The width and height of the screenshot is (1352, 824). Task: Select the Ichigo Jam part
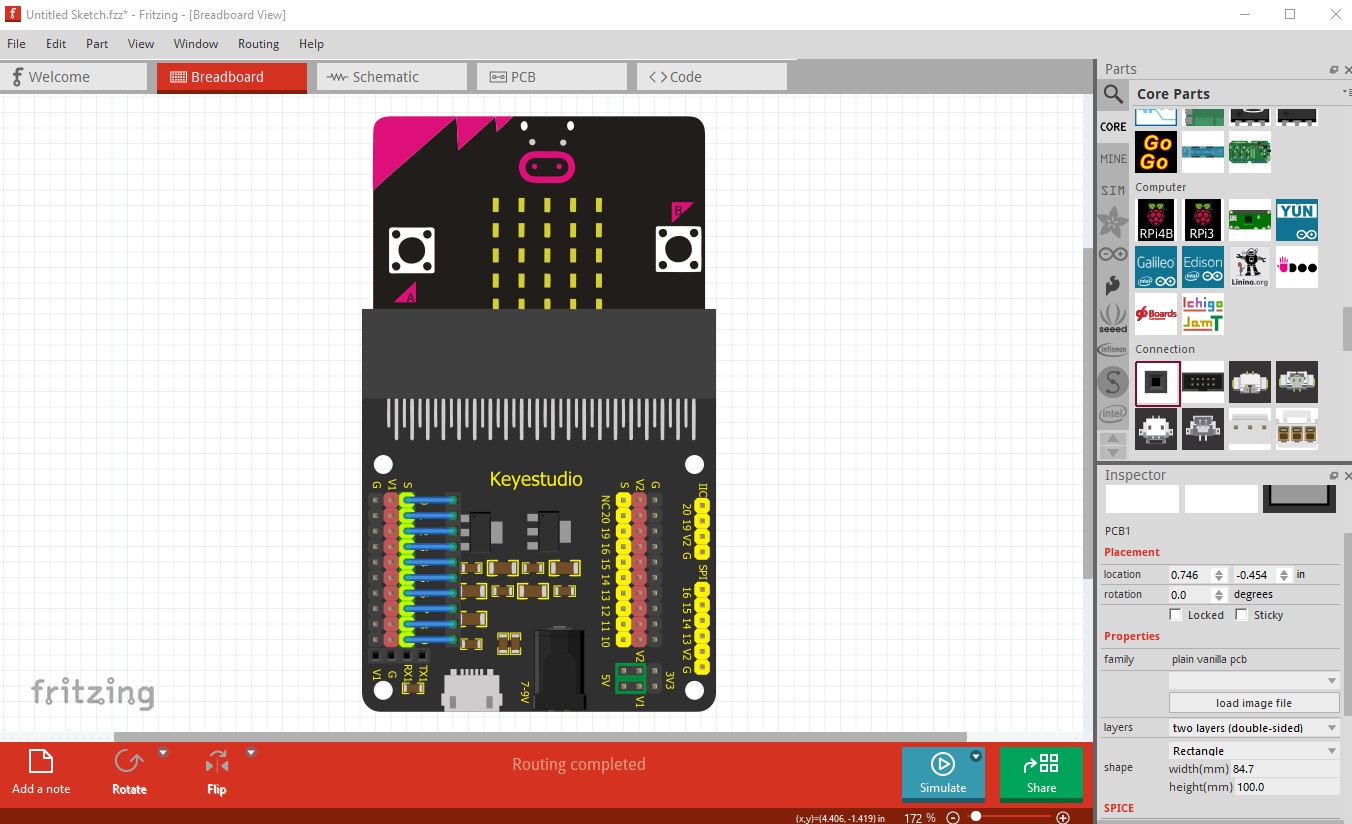click(1203, 314)
